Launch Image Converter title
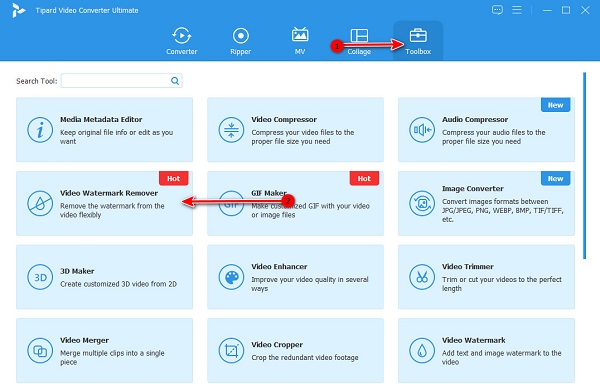 [x=473, y=189]
